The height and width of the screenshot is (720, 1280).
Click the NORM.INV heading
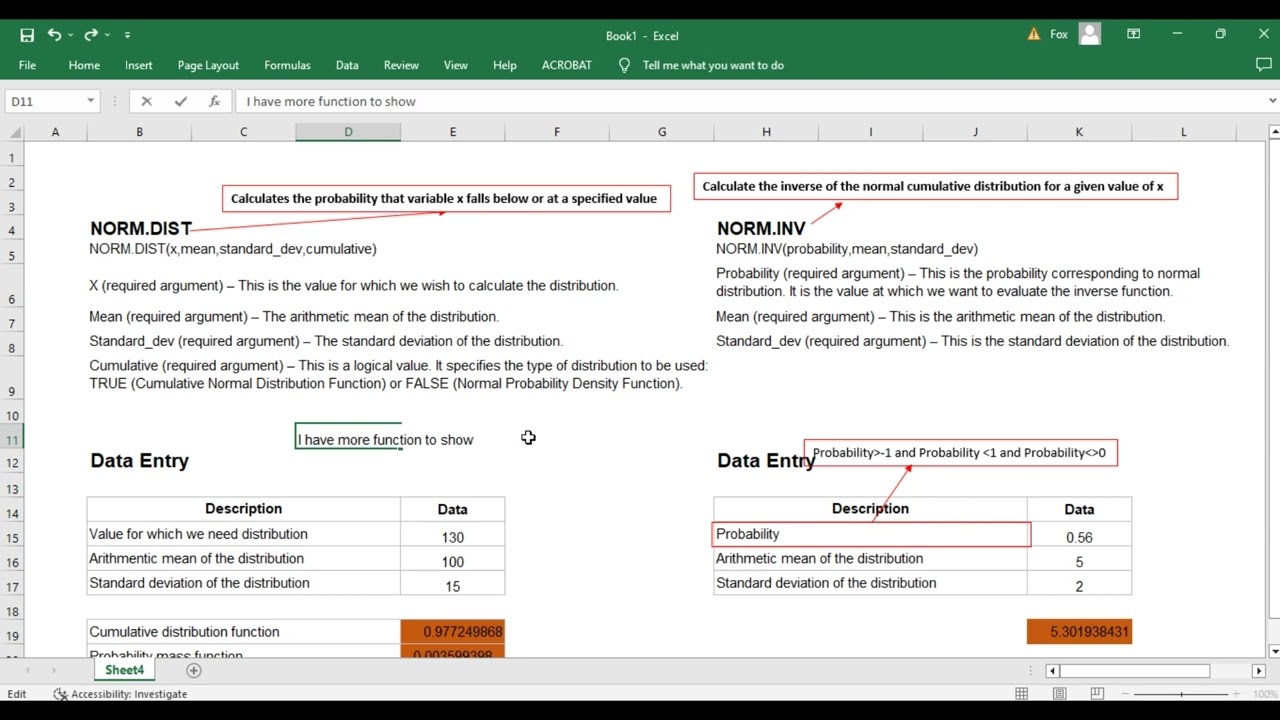[x=761, y=229]
